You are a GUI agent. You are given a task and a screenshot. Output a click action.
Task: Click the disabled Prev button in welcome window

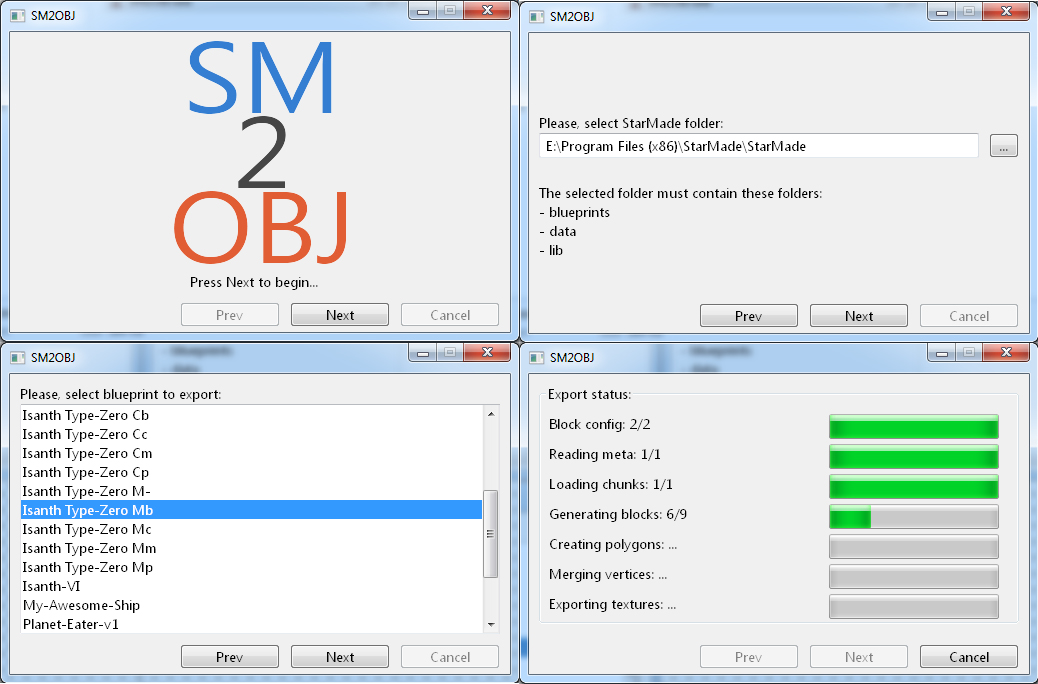230,315
